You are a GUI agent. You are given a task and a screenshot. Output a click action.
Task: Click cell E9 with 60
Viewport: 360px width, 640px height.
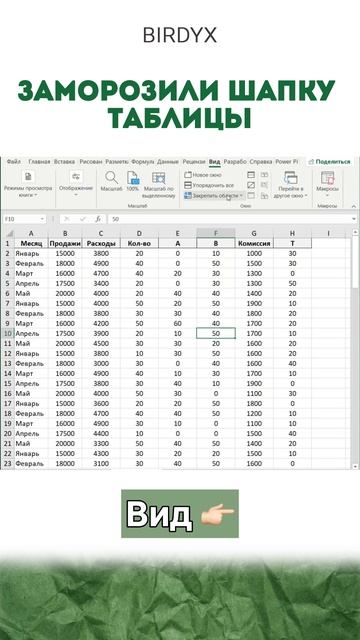(x=178, y=324)
